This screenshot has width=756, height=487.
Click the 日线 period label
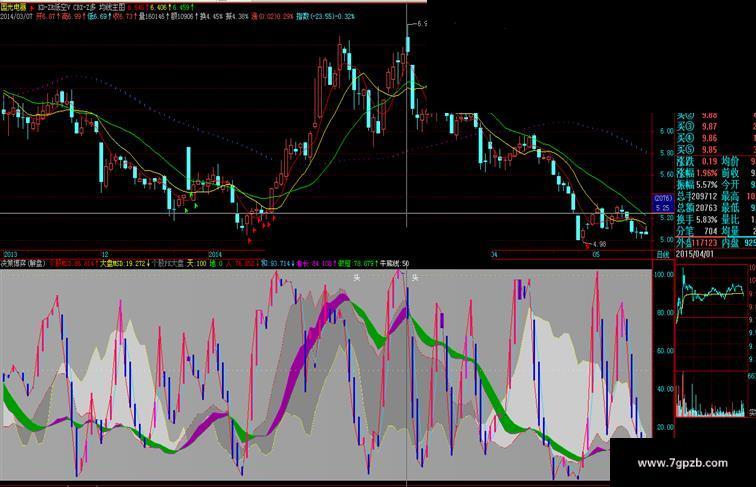coord(662,254)
